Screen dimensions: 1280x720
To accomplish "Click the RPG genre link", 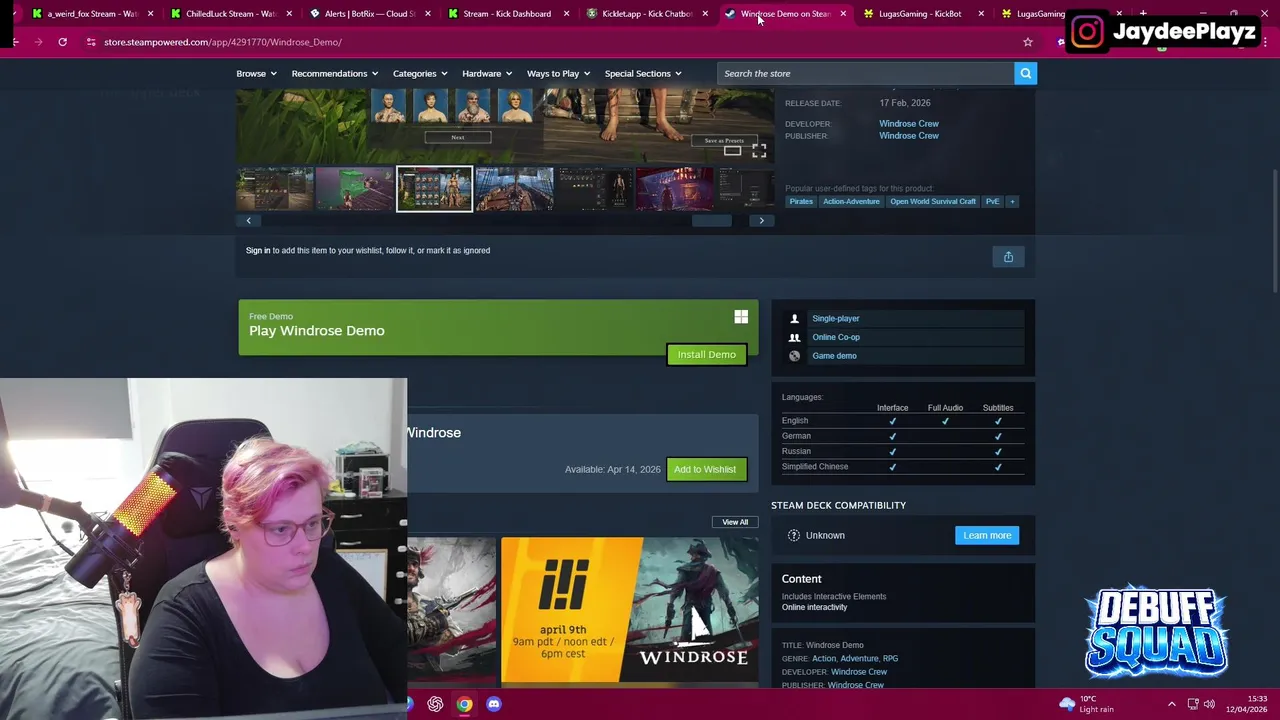I will click(890, 658).
